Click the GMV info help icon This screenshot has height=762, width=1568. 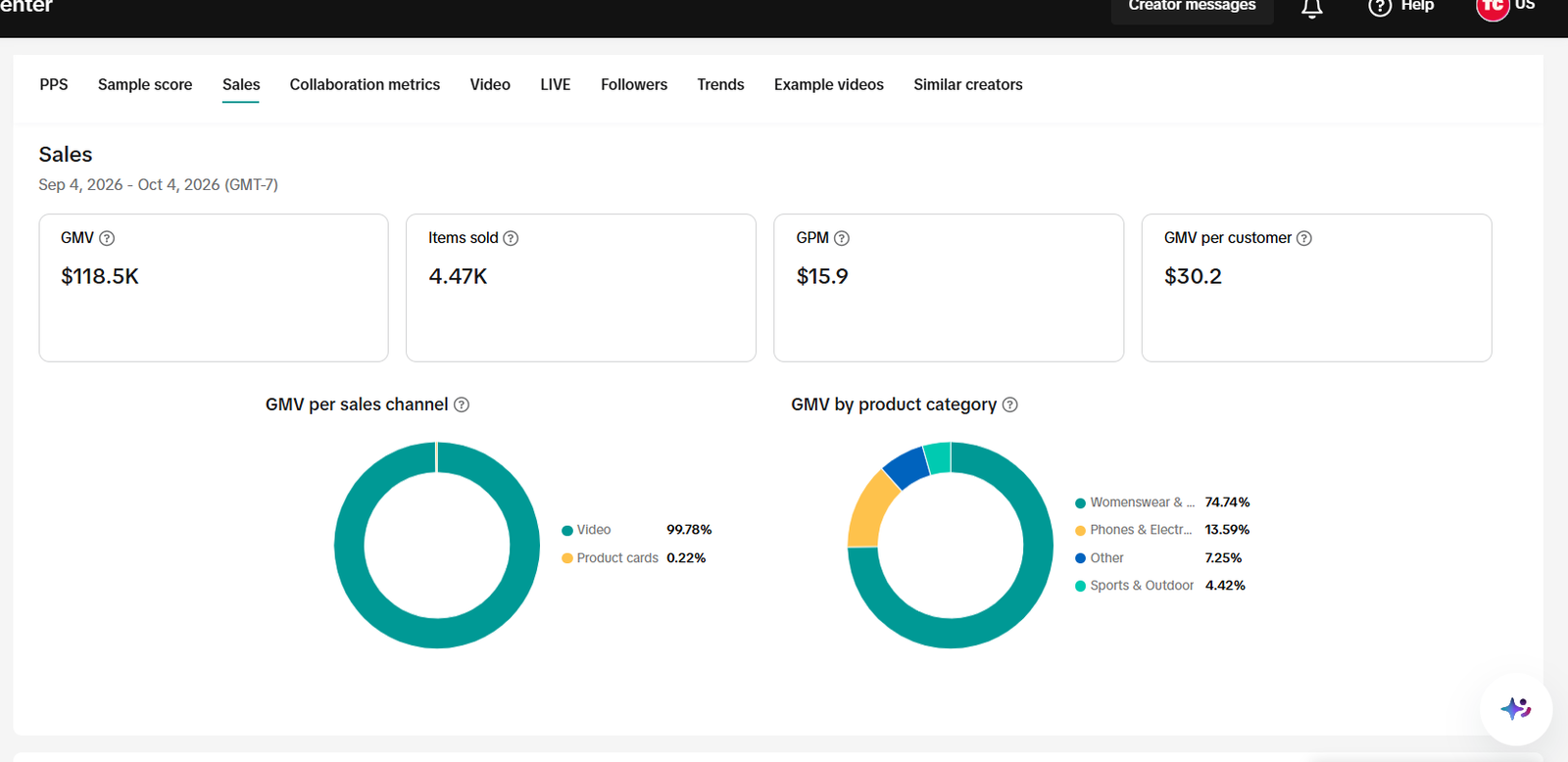(x=107, y=238)
